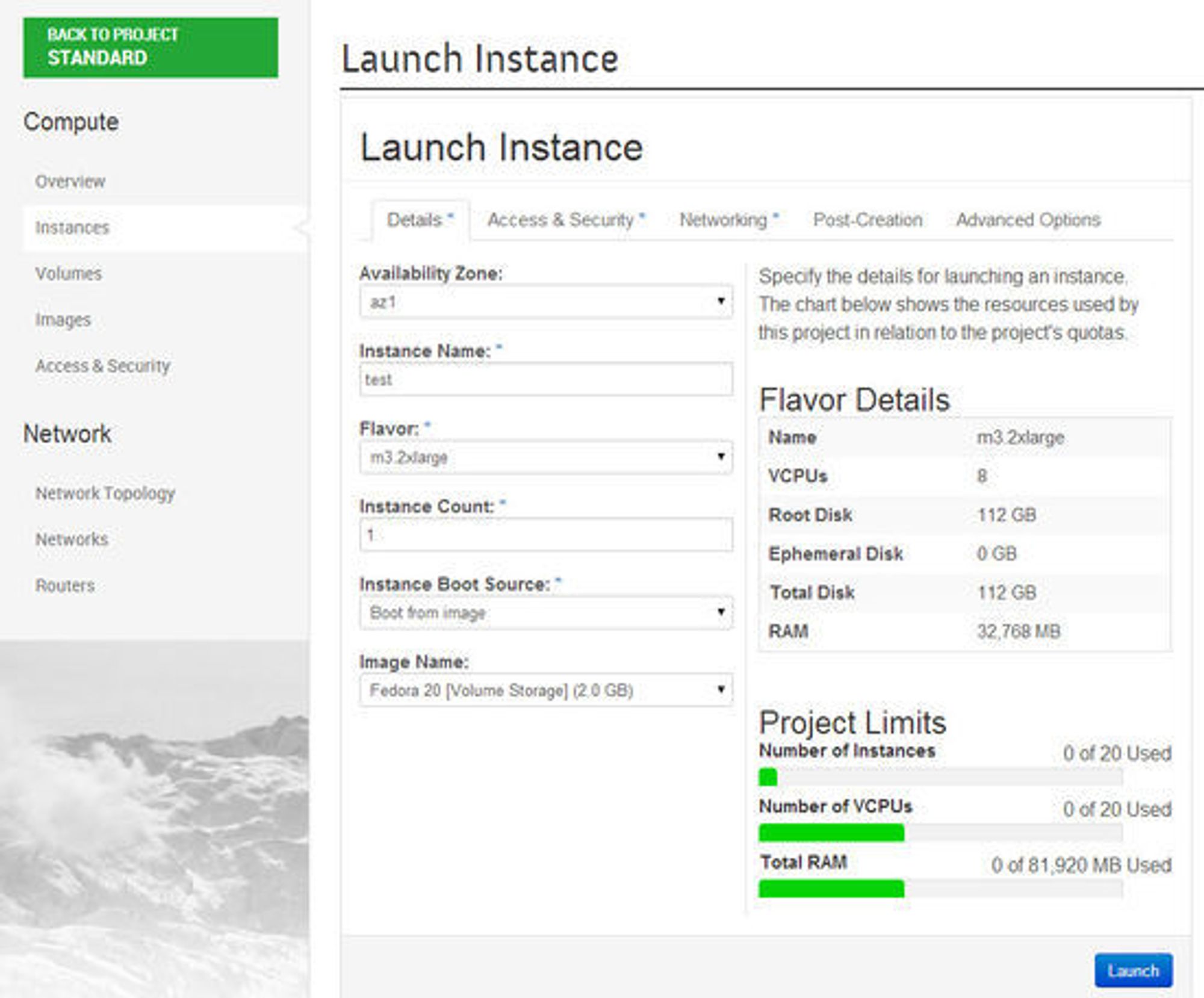Open the Instance Boot Source dropdown

click(545, 612)
